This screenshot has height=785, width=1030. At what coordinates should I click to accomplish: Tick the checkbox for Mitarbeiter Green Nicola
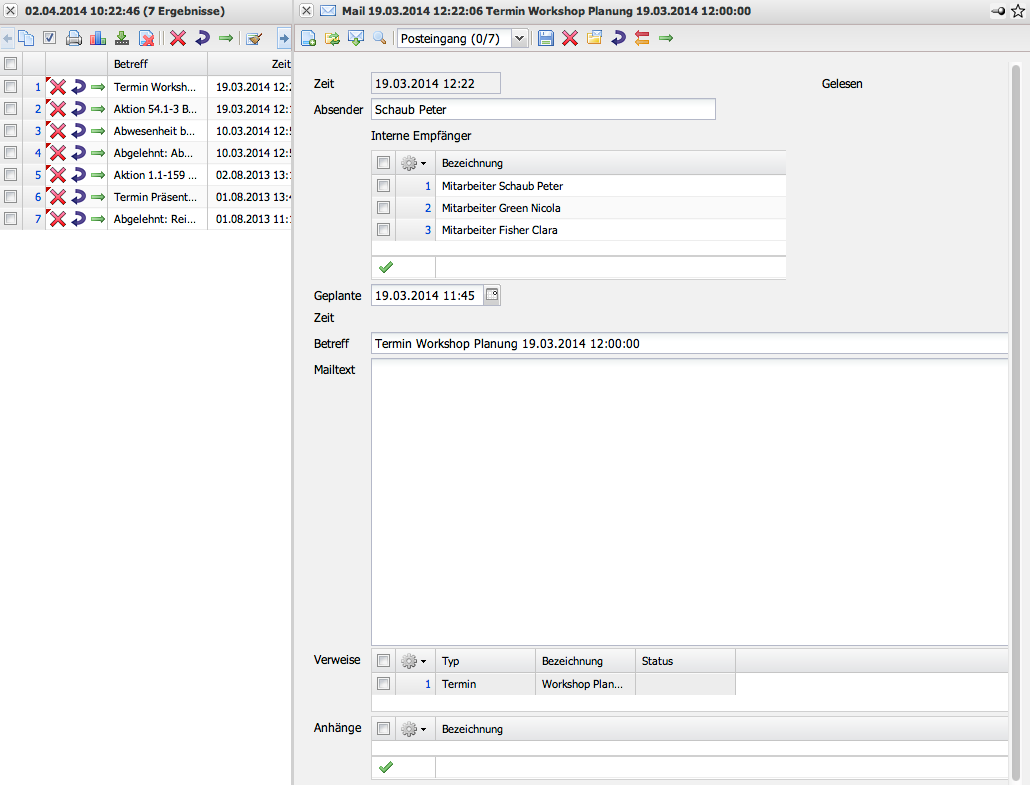(x=383, y=208)
